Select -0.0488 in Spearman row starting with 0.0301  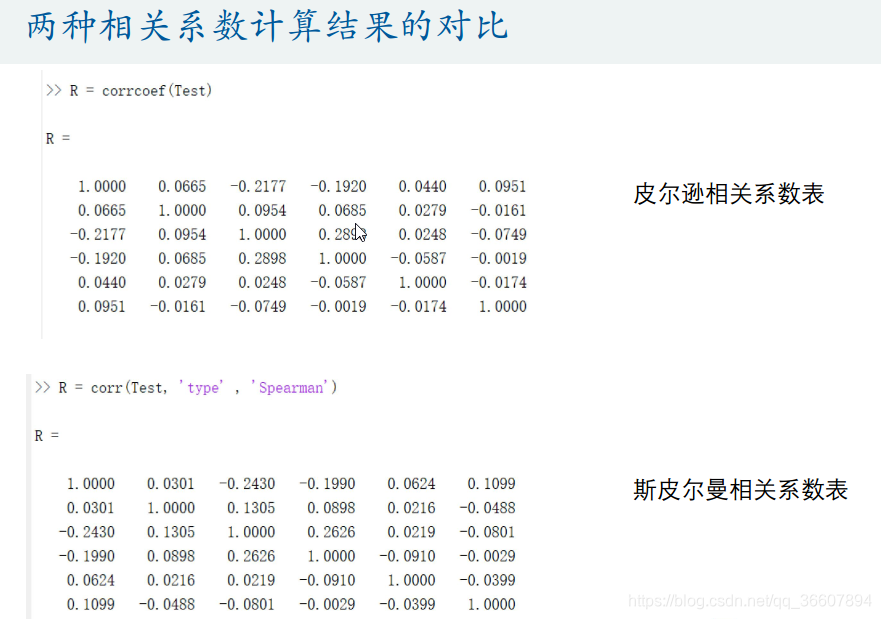tap(487, 508)
